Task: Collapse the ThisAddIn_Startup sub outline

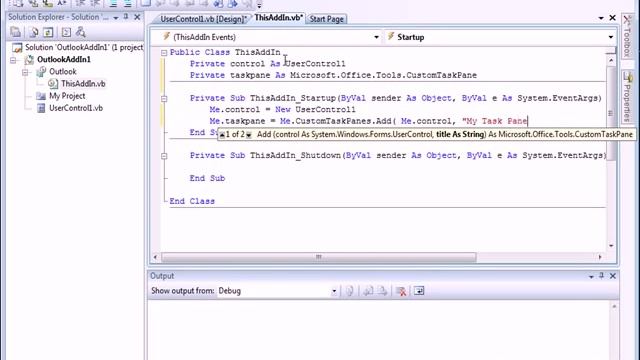Action: (x=164, y=98)
